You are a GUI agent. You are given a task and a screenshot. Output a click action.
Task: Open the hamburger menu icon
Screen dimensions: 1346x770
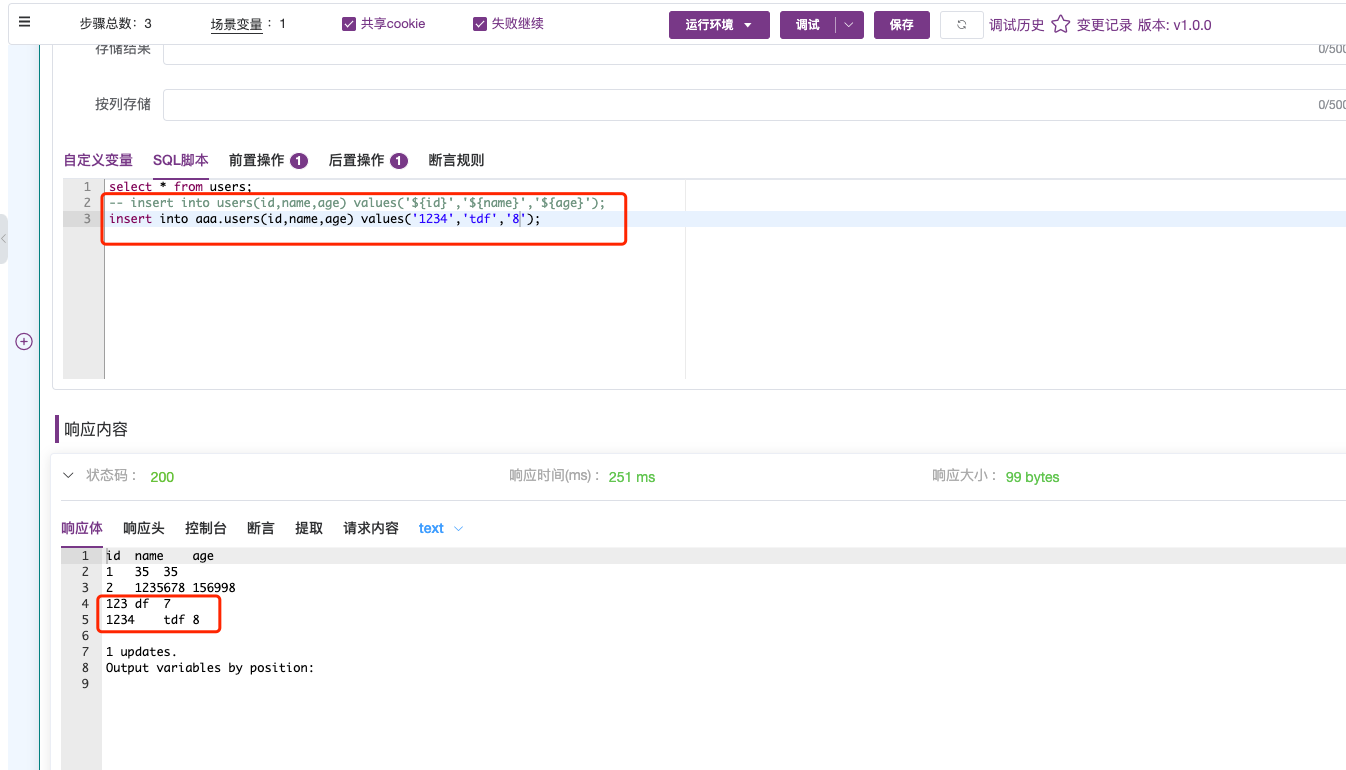coord(24,22)
